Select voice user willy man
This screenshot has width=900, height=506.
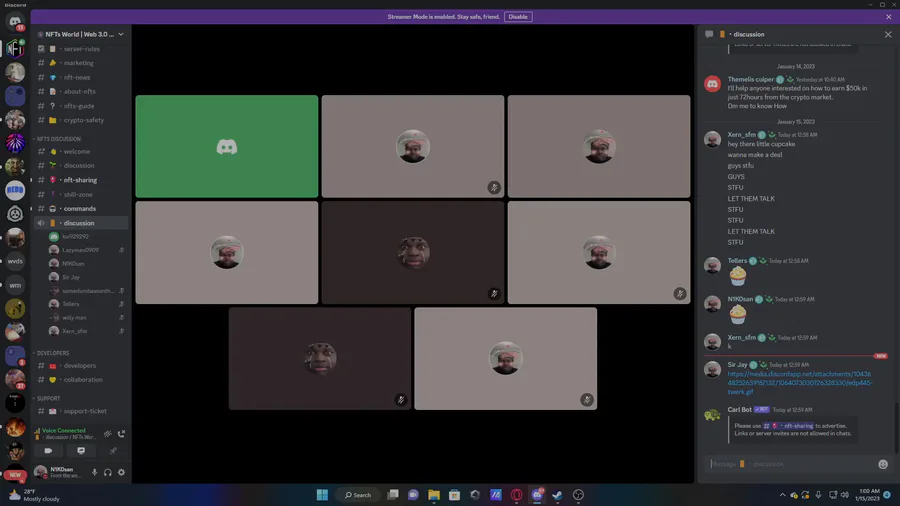(86, 318)
